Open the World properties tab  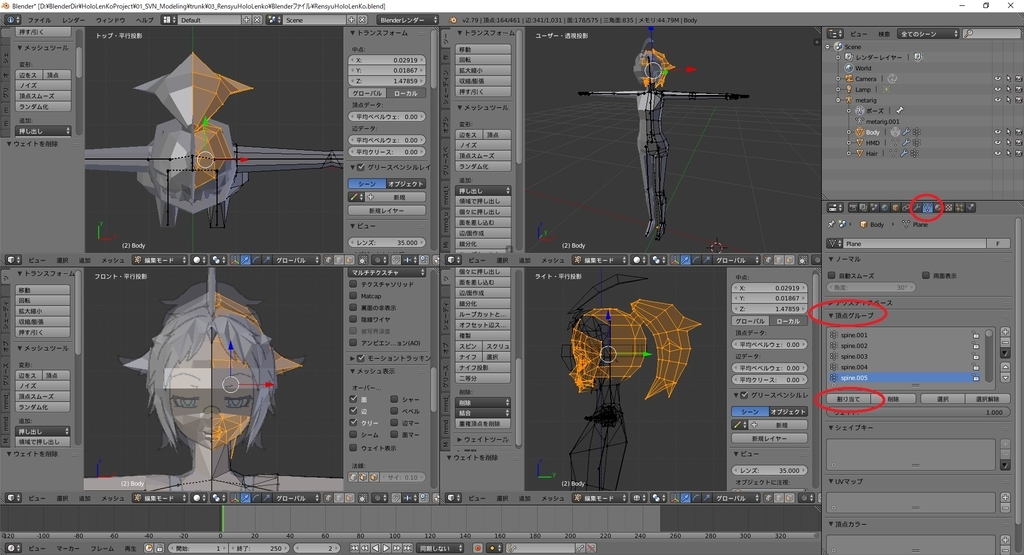(x=885, y=208)
